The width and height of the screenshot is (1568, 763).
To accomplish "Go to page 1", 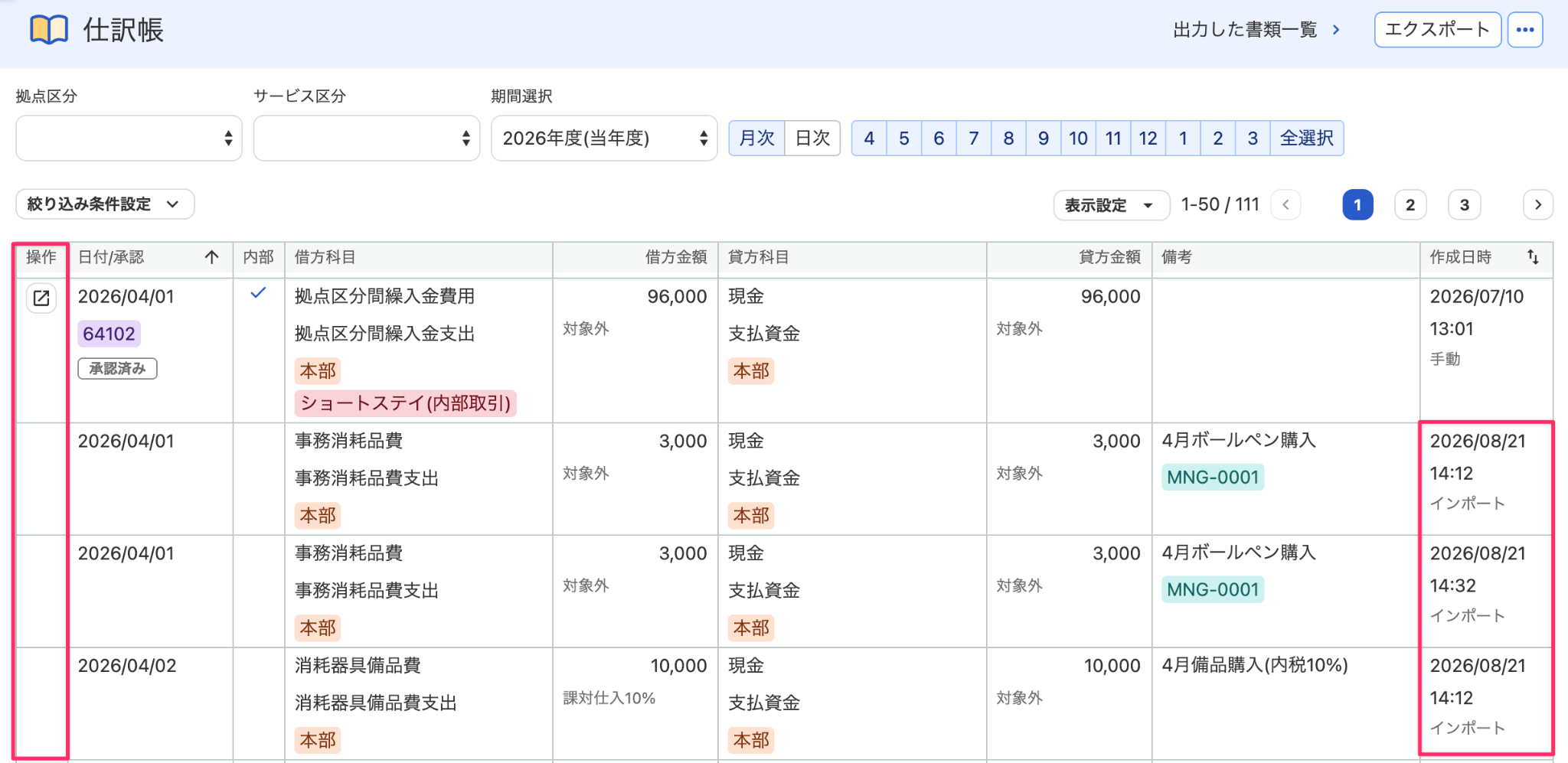I will pos(1357,204).
